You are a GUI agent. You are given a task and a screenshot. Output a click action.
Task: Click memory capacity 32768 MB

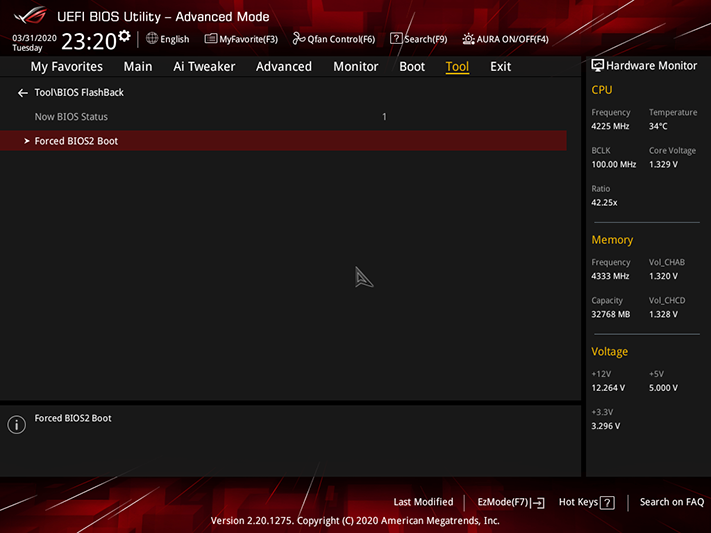click(x=610, y=314)
